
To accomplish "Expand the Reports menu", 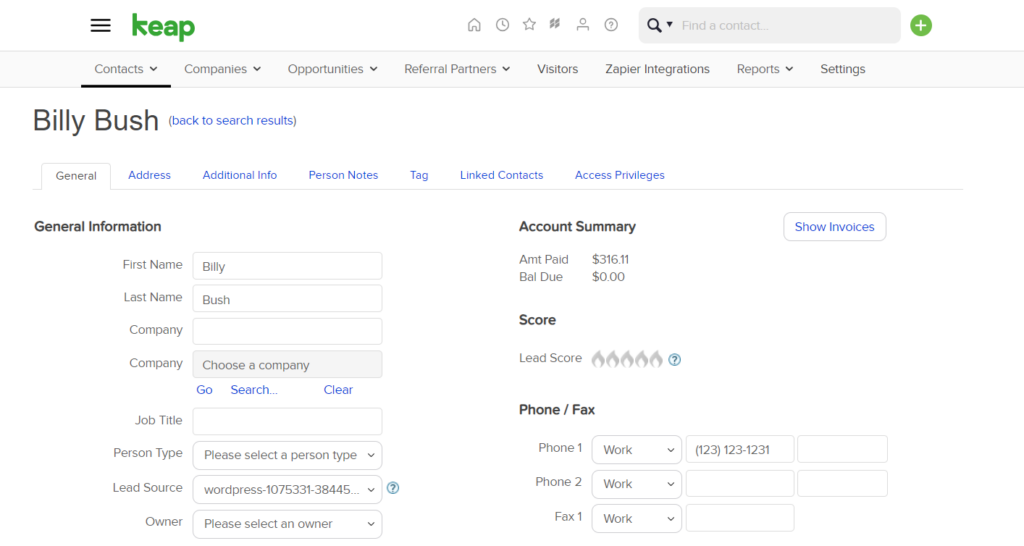I will (765, 69).
